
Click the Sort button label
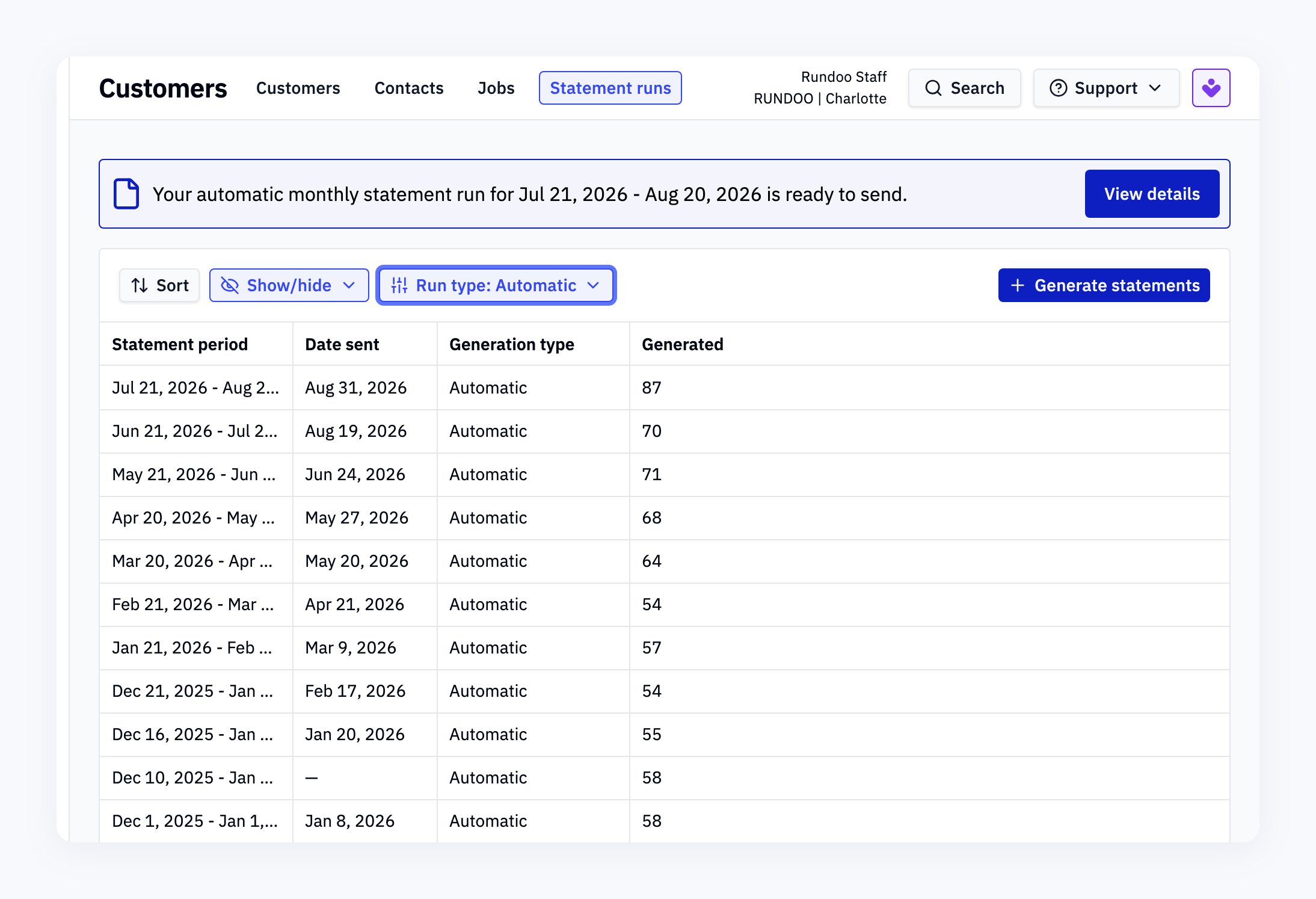tap(172, 285)
